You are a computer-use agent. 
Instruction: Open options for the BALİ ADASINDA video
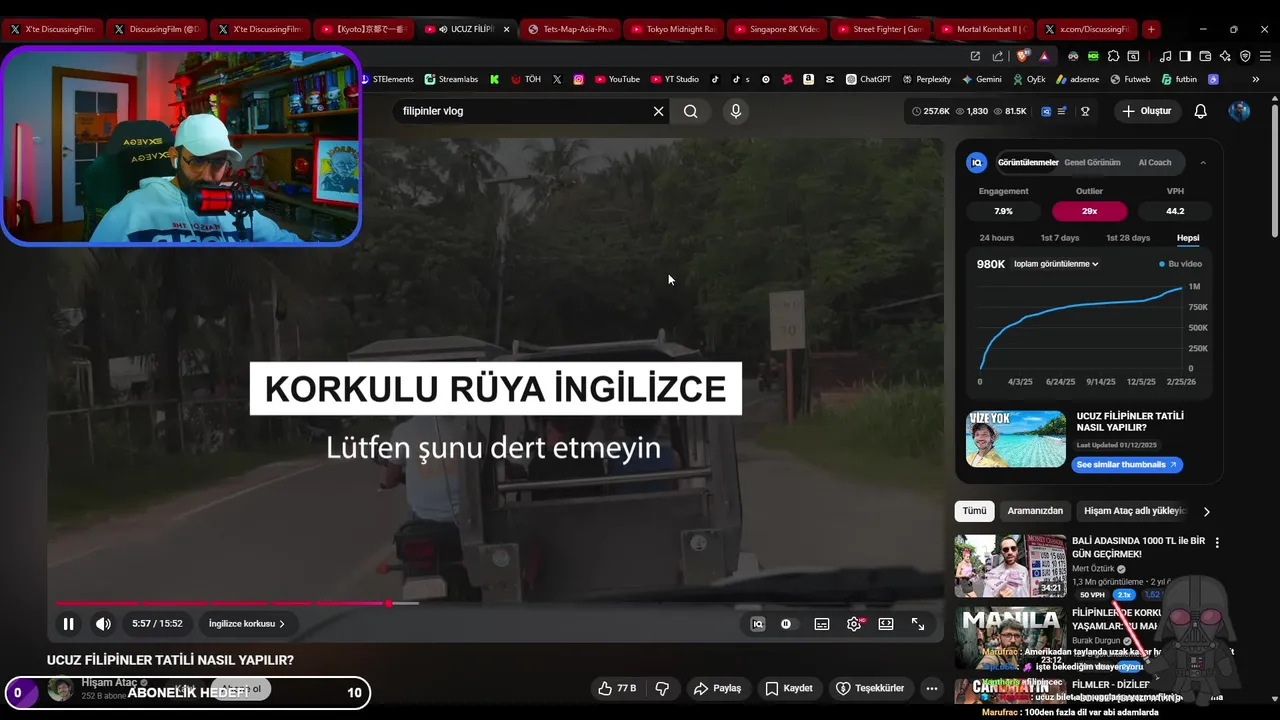point(1217,542)
